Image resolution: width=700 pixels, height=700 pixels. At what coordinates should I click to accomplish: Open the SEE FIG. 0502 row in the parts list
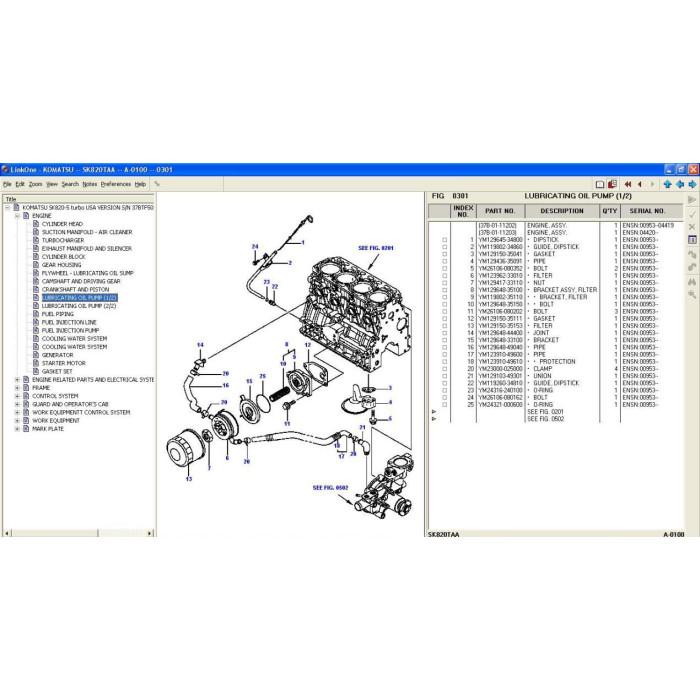546,419
